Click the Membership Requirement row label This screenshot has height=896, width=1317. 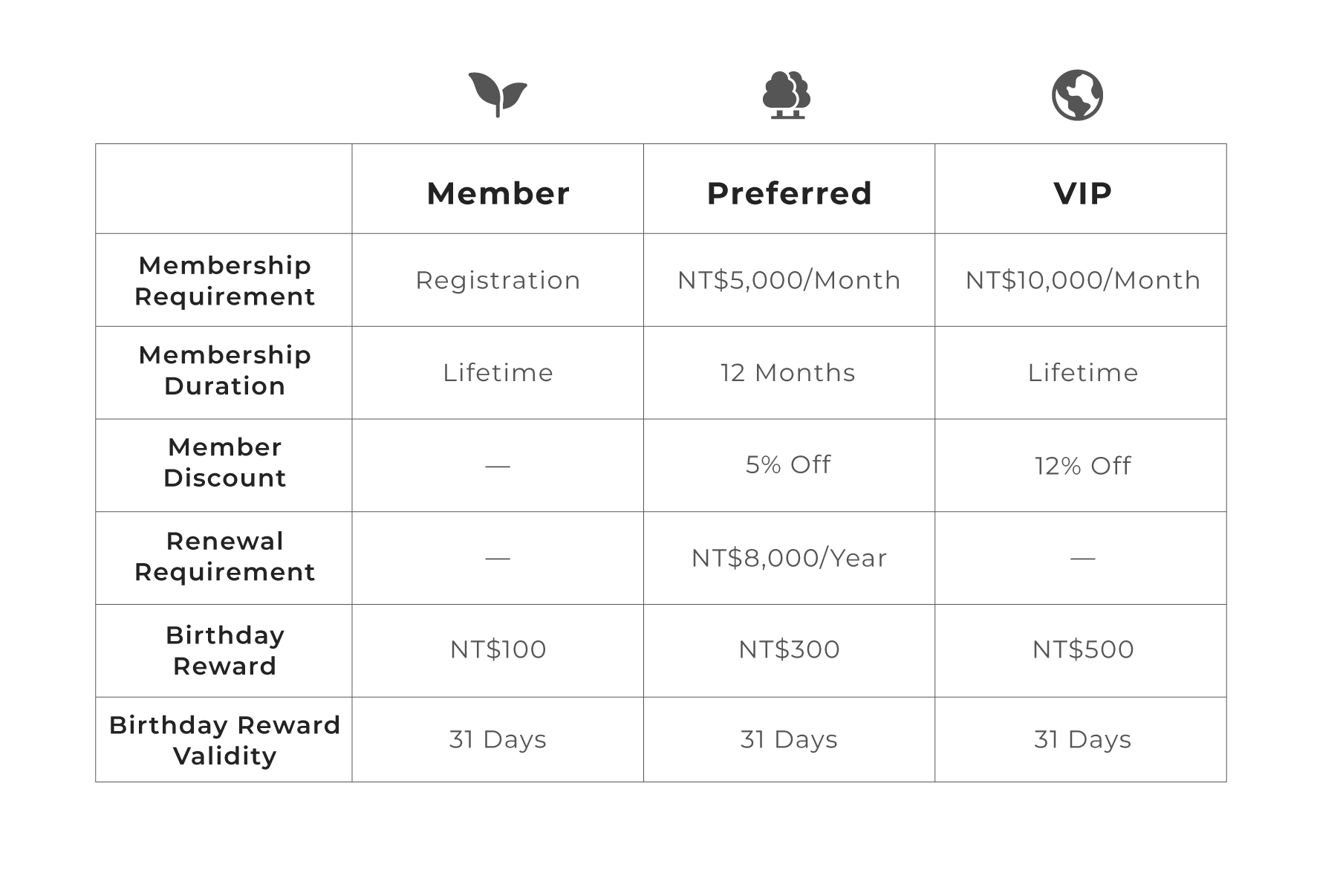point(224,281)
